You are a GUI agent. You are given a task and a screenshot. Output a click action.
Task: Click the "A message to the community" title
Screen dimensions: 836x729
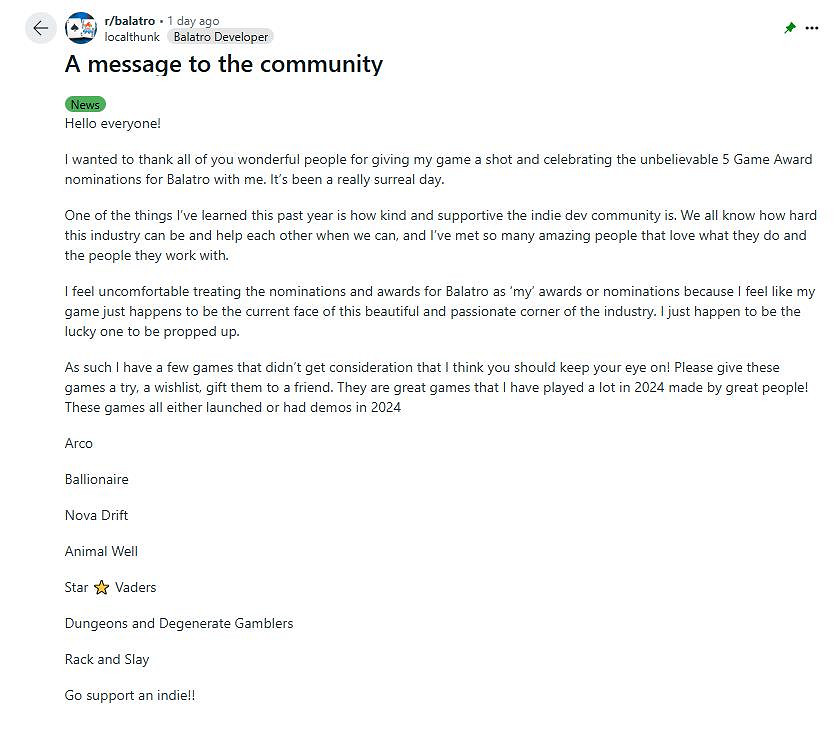click(224, 64)
